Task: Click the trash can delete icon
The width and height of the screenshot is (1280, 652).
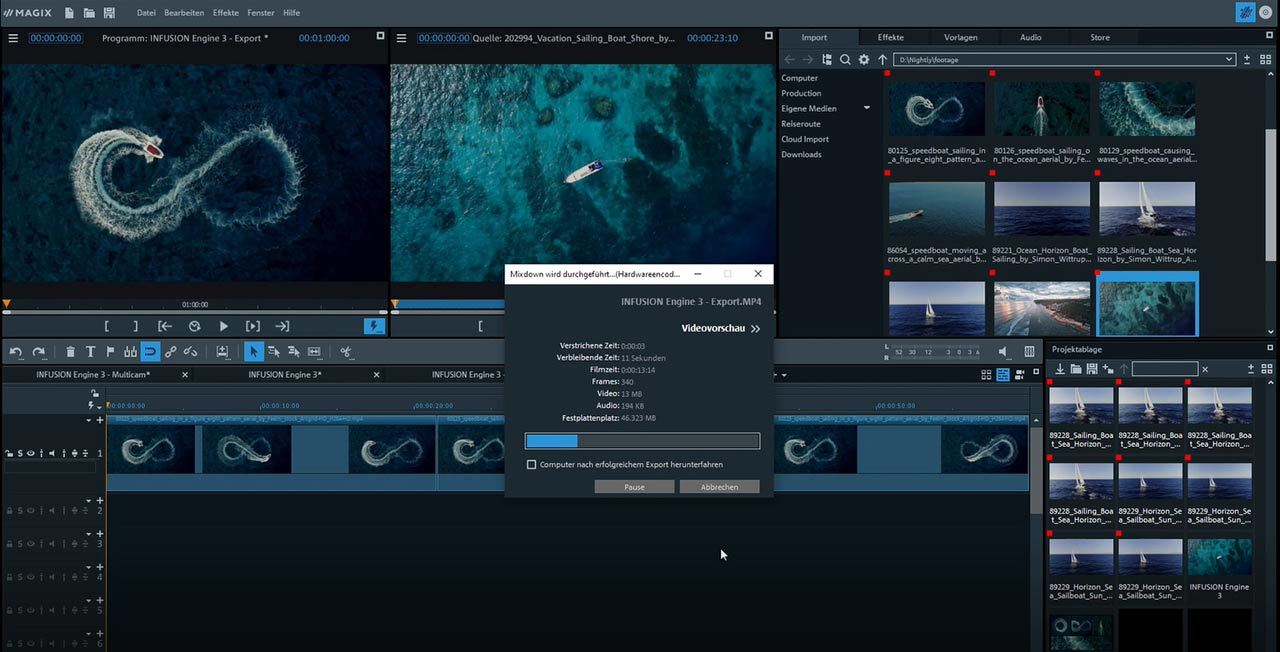Action: tap(70, 352)
